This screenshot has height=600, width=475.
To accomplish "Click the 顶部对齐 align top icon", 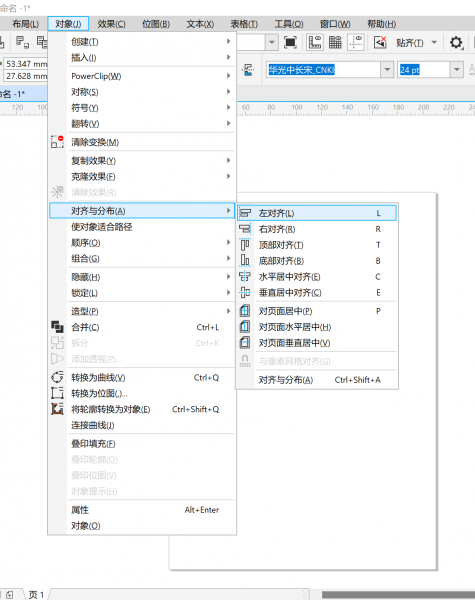I will [x=245, y=245].
